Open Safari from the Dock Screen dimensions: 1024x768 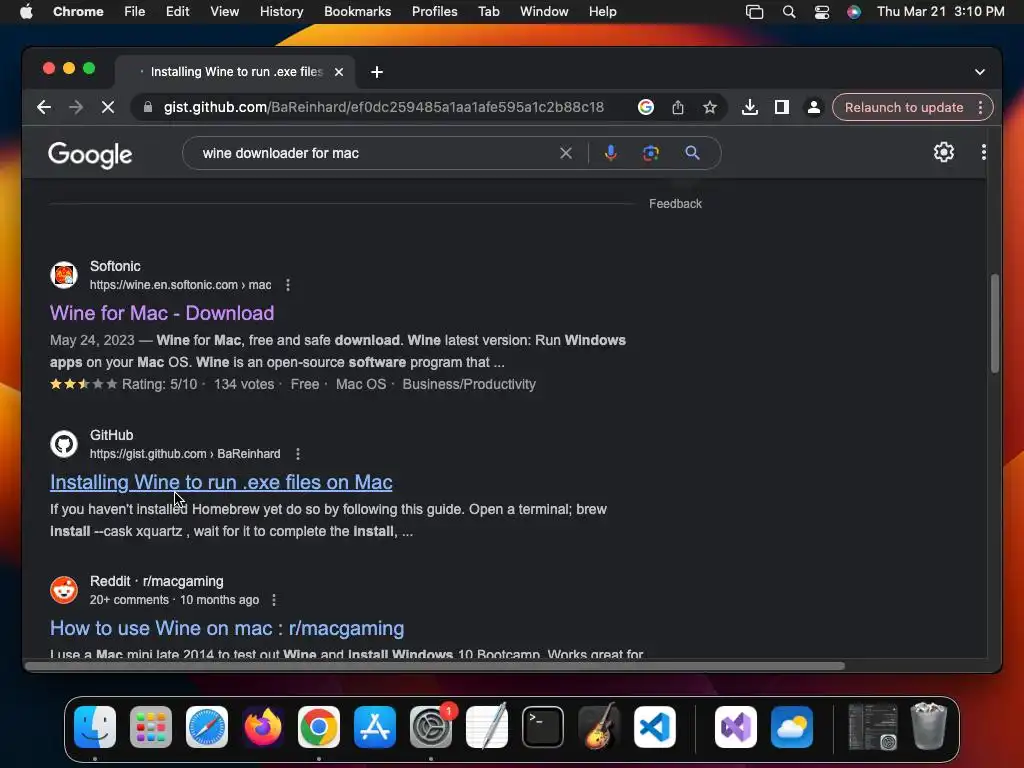pyautogui.click(x=207, y=727)
